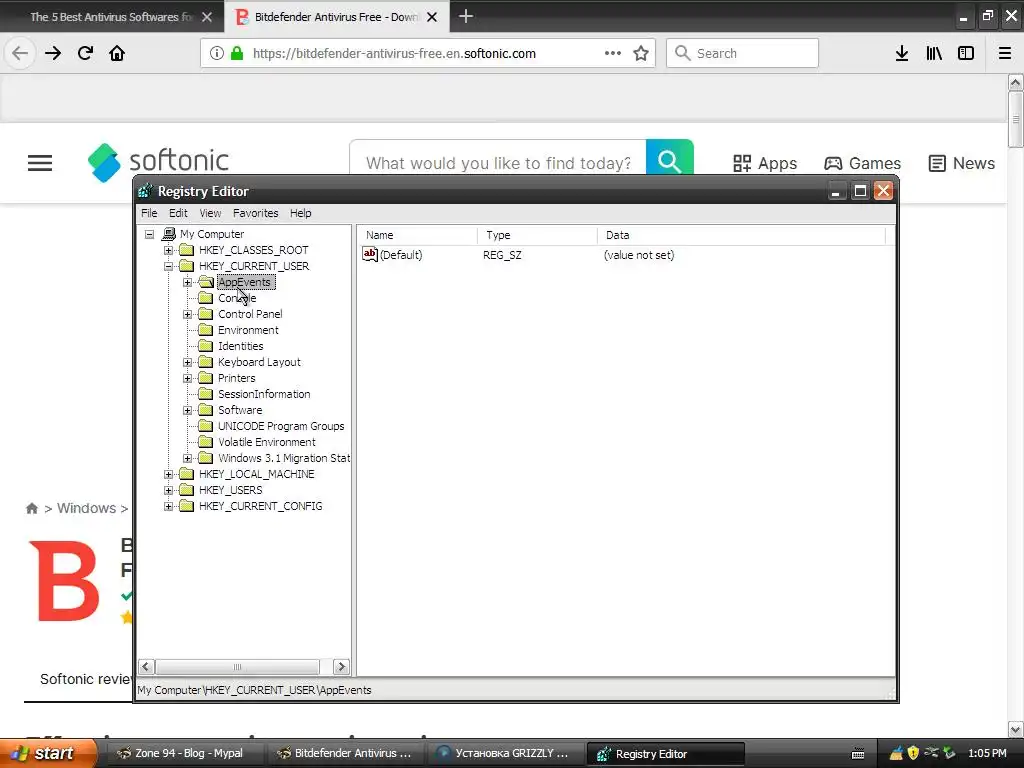Image resolution: width=1024 pixels, height=768 pixels.
Task: Click the Softonic logo
Action: [x=159, y=162]
